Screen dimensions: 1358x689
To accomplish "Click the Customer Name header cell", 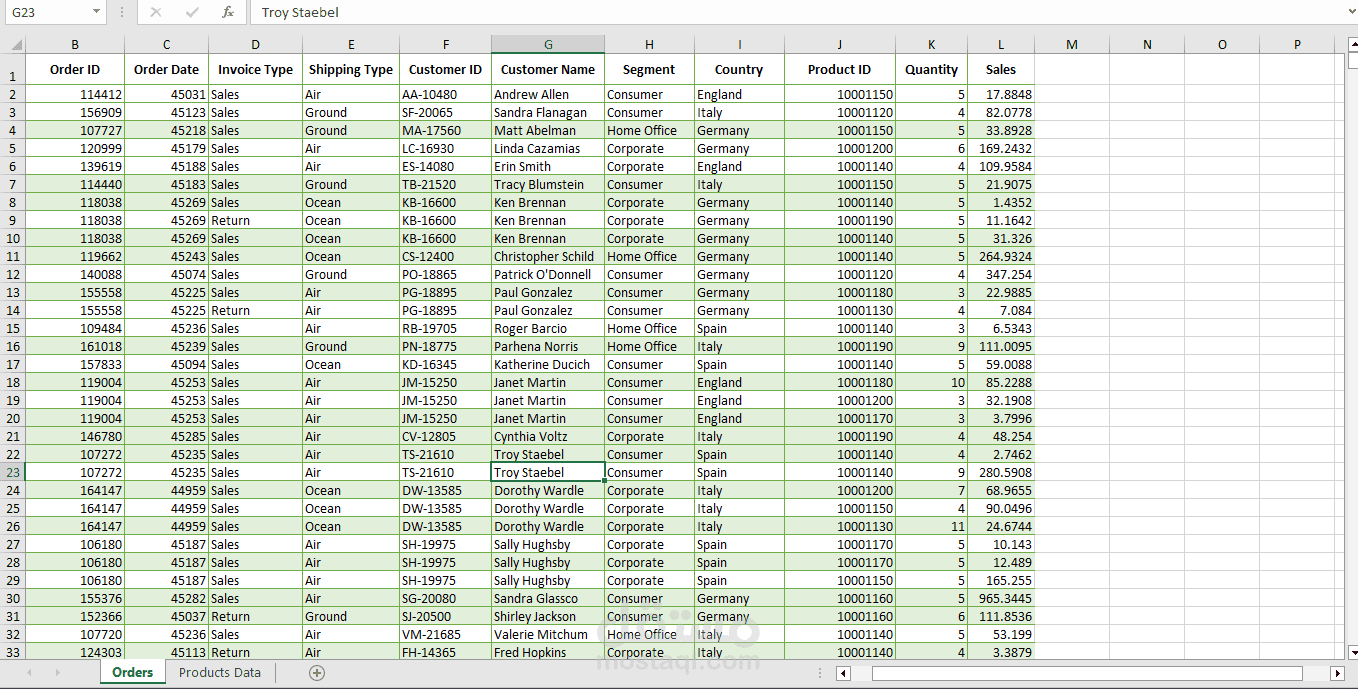I will coord(548,69).
